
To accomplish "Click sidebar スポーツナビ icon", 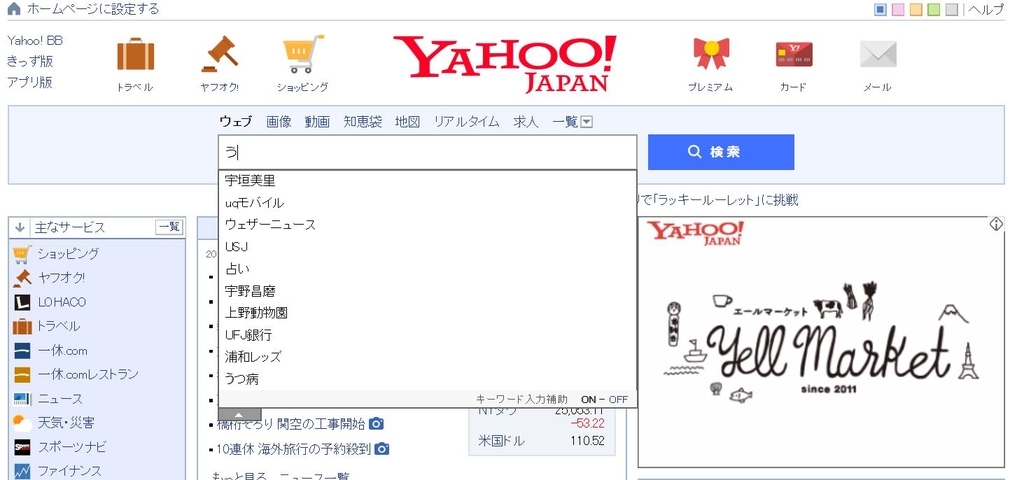I will pyautogui.click(x=22, y=447).
